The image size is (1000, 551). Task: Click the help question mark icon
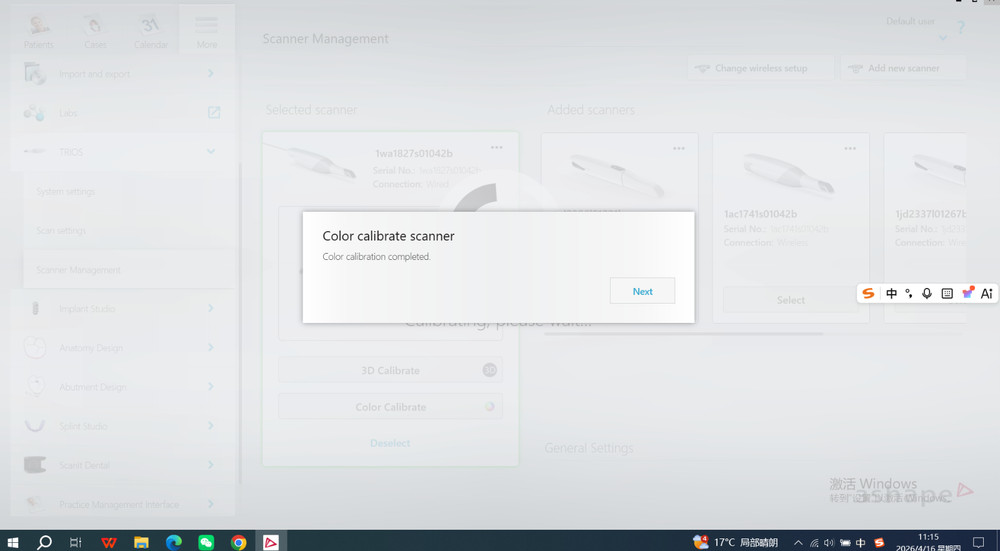coord(960,28)
